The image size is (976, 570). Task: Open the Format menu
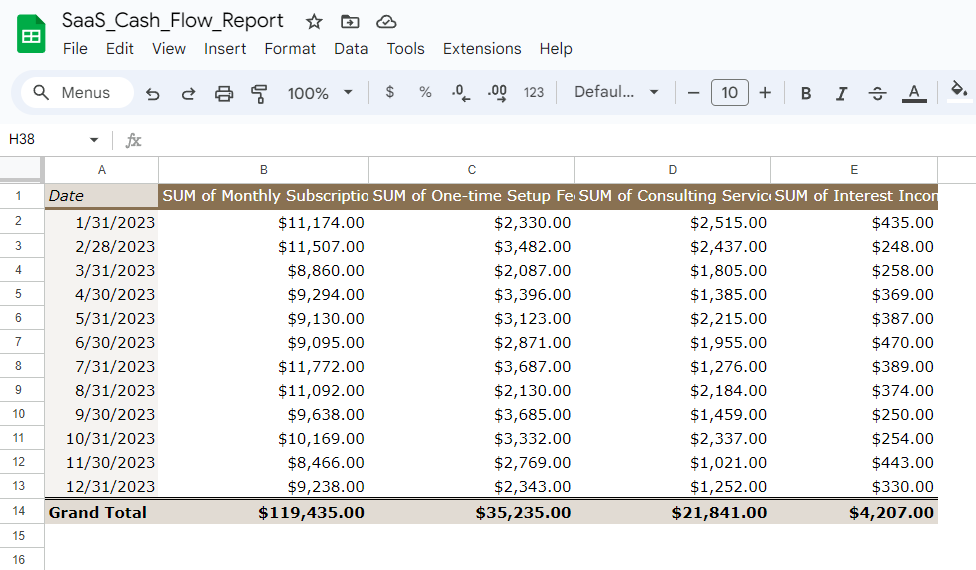coord(290,49)
